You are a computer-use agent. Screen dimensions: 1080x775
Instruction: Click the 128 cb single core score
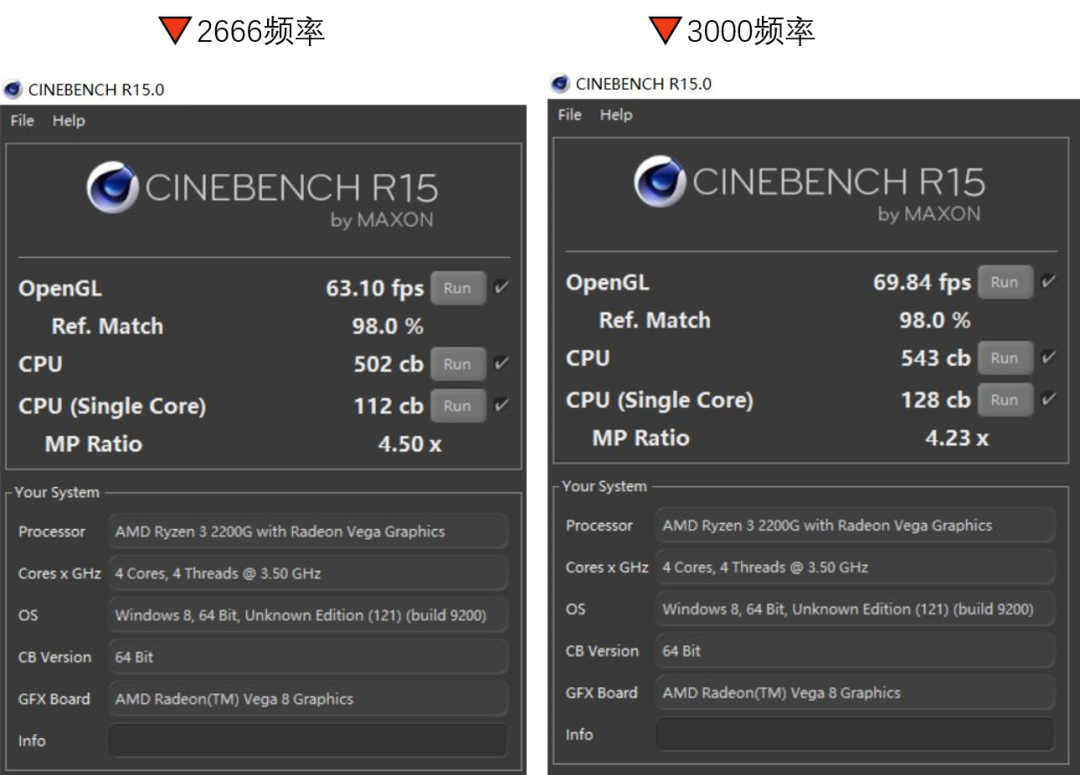point(935,400)
